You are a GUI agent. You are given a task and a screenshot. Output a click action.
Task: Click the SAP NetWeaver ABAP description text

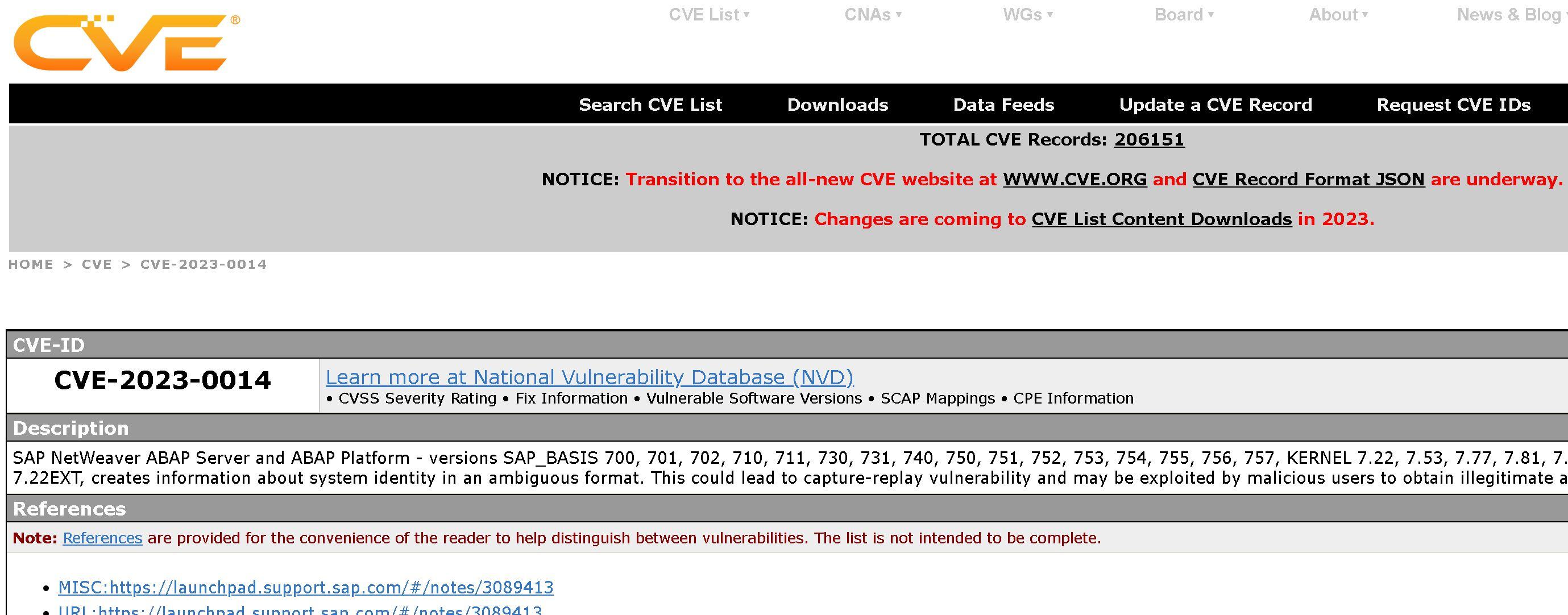pyautogui.click(x=790, y=468)
